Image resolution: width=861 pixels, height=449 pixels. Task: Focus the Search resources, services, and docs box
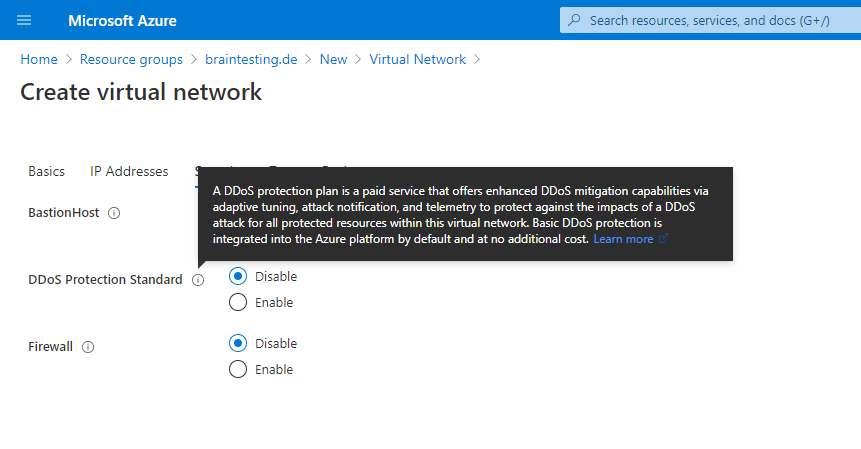tap(710, 20)
